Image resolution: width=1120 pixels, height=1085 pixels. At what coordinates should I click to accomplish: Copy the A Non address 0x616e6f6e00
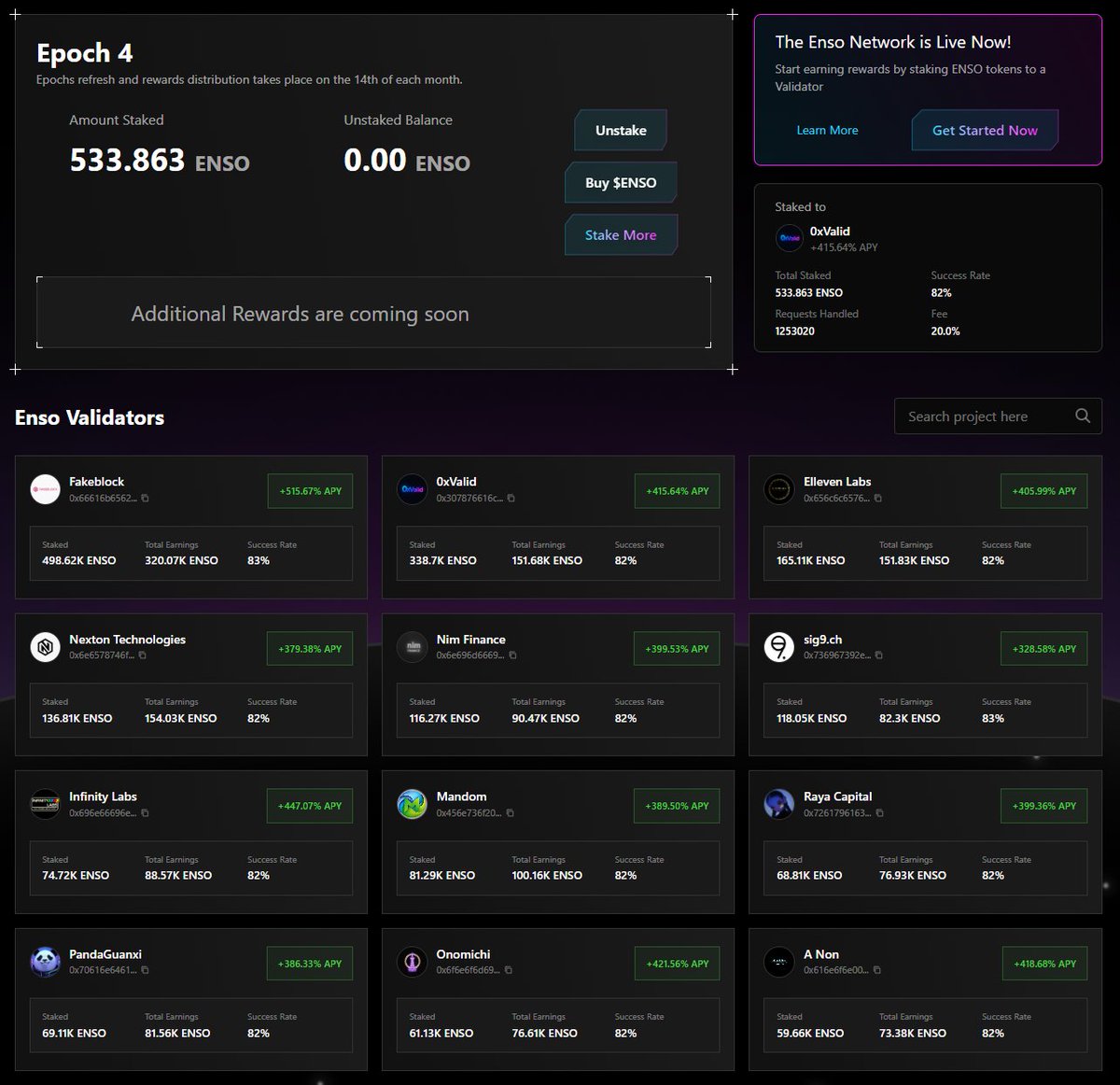tap(876, 970)
